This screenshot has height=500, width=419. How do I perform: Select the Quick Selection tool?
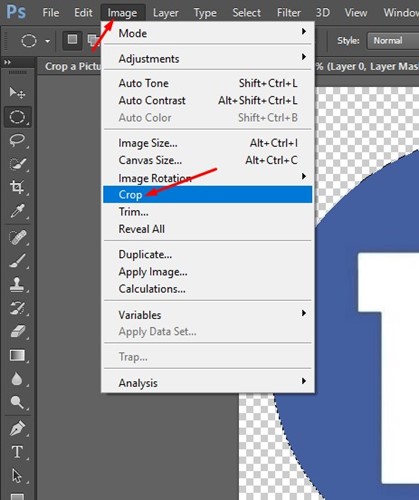pos(17,163)
